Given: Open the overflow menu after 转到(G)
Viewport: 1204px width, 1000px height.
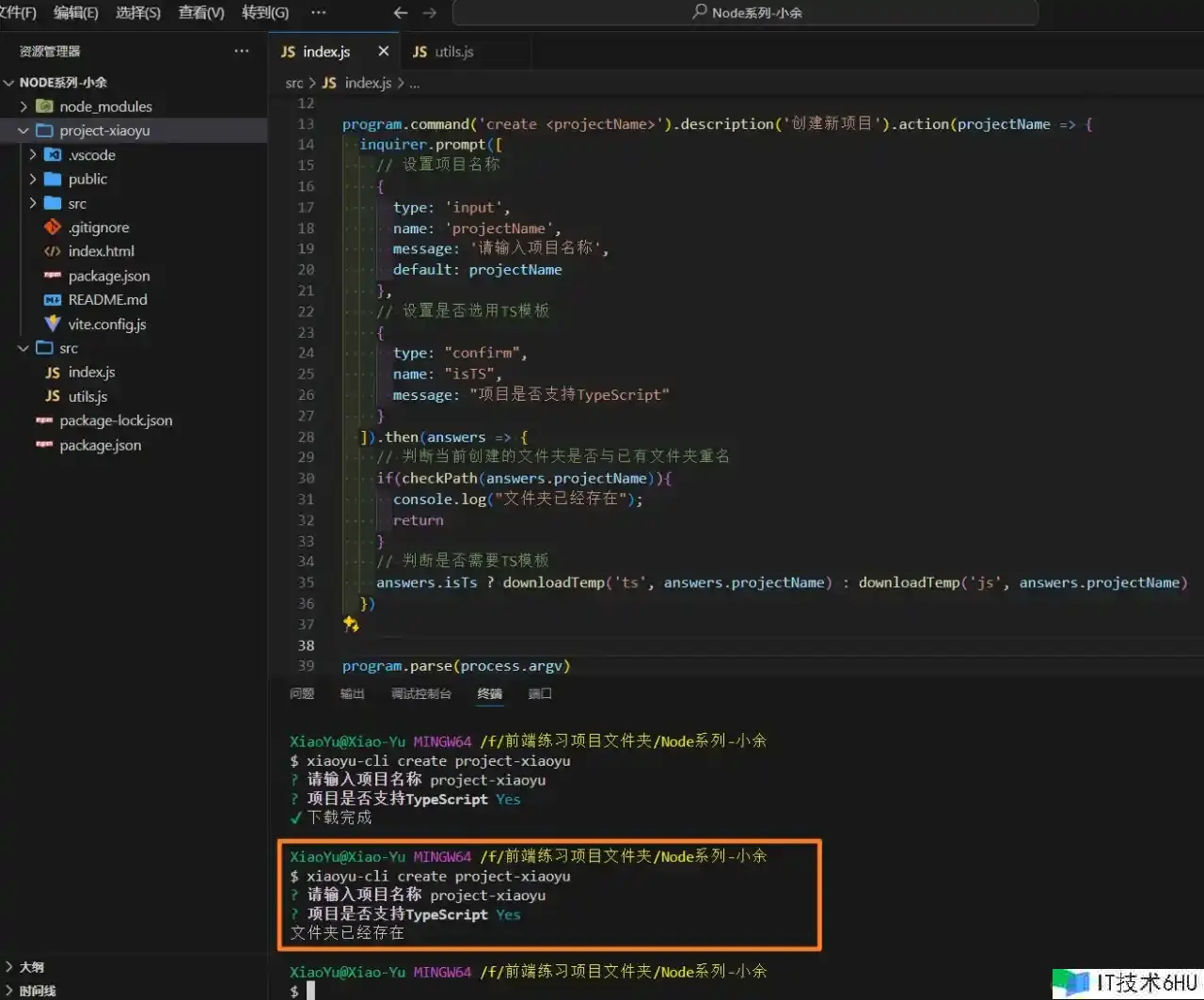Looking at the screenshot, I should tap(318, 13).
